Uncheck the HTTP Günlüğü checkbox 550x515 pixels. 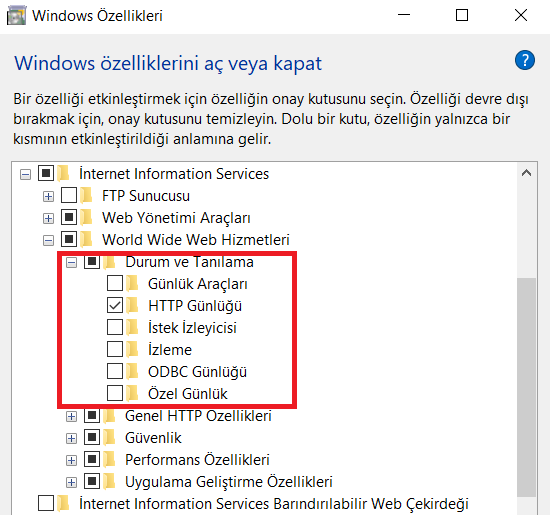[x=115, y=306]
